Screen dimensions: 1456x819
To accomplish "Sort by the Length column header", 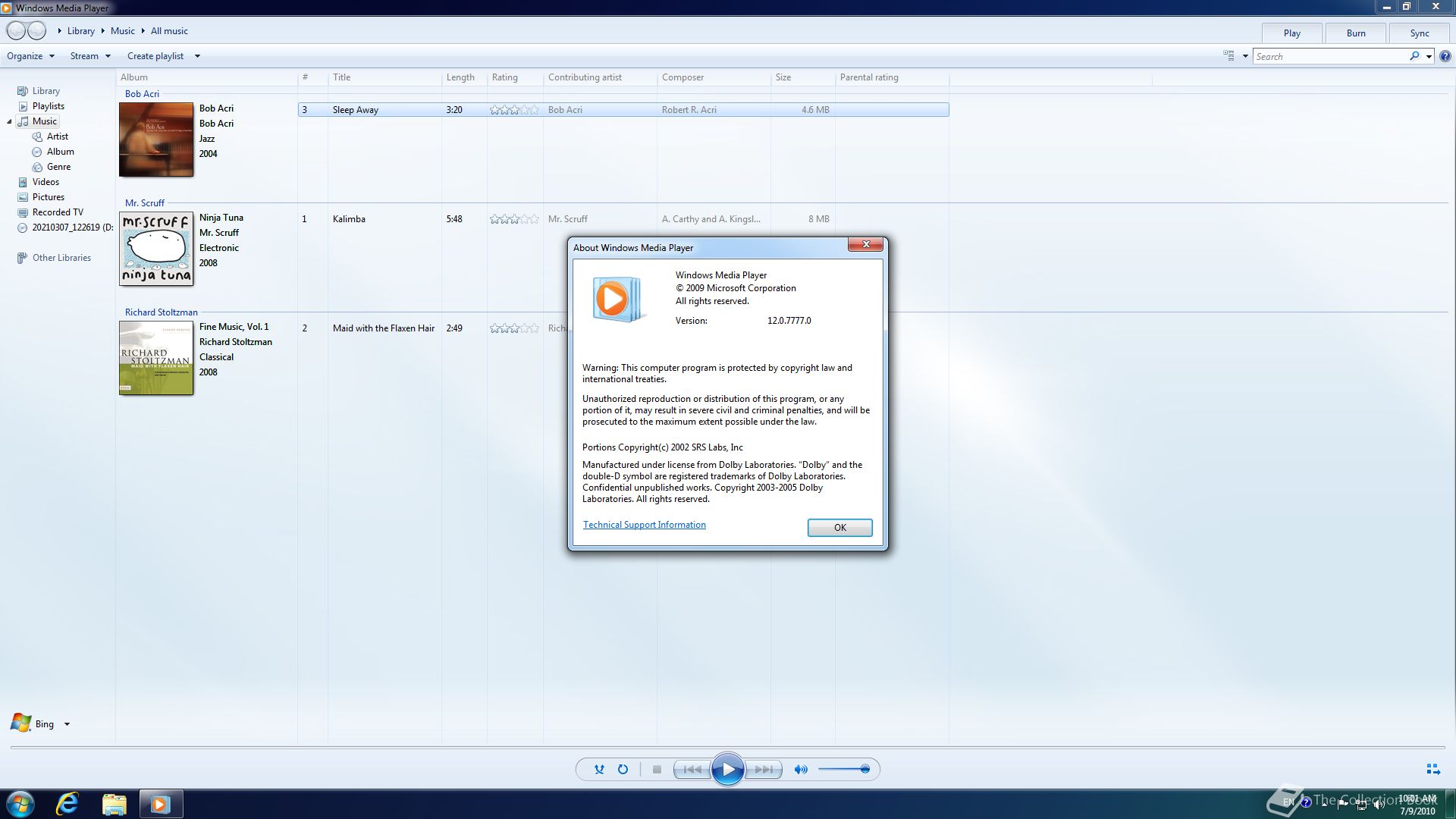I will coord(464,77).
